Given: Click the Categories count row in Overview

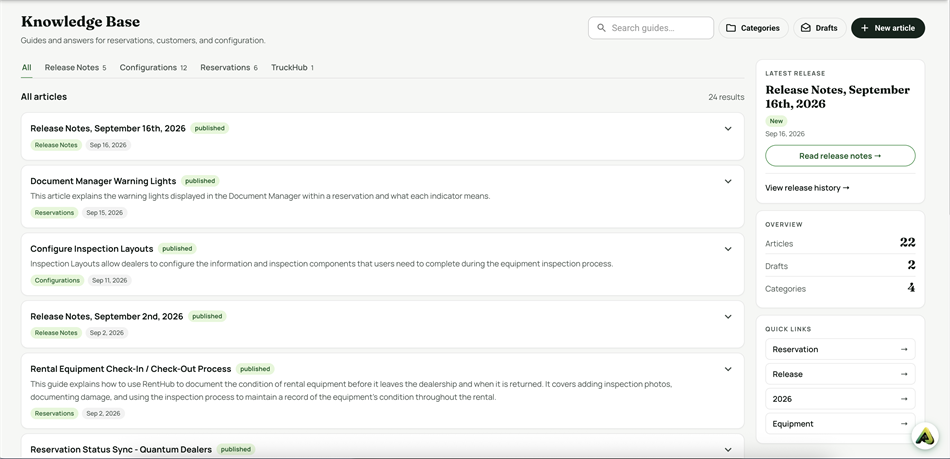Looking at the screenshot, I should 840,288.
